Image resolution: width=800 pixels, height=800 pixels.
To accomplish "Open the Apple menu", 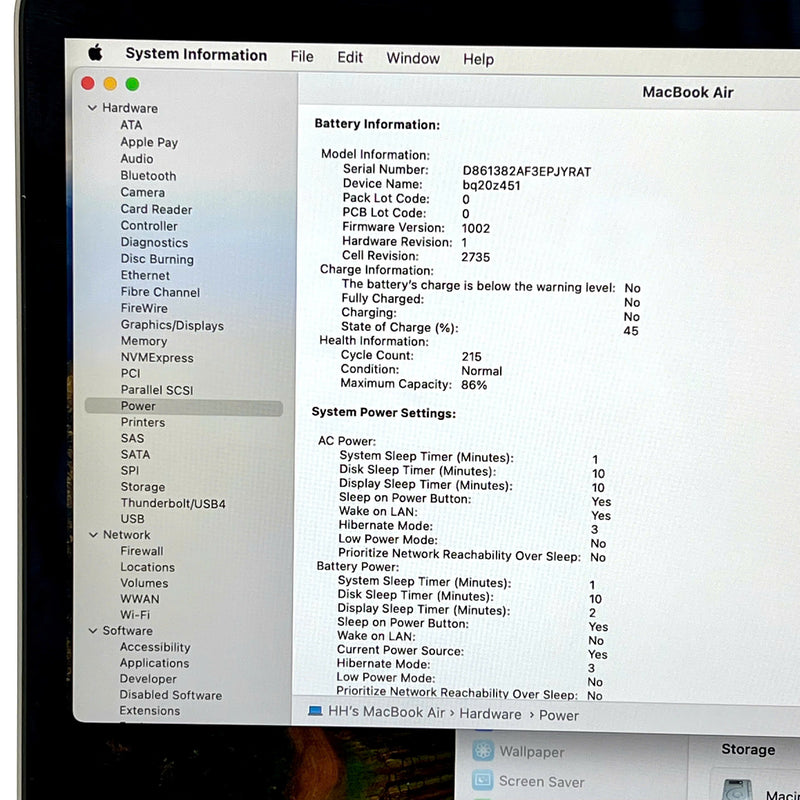I will click(95, 54).
